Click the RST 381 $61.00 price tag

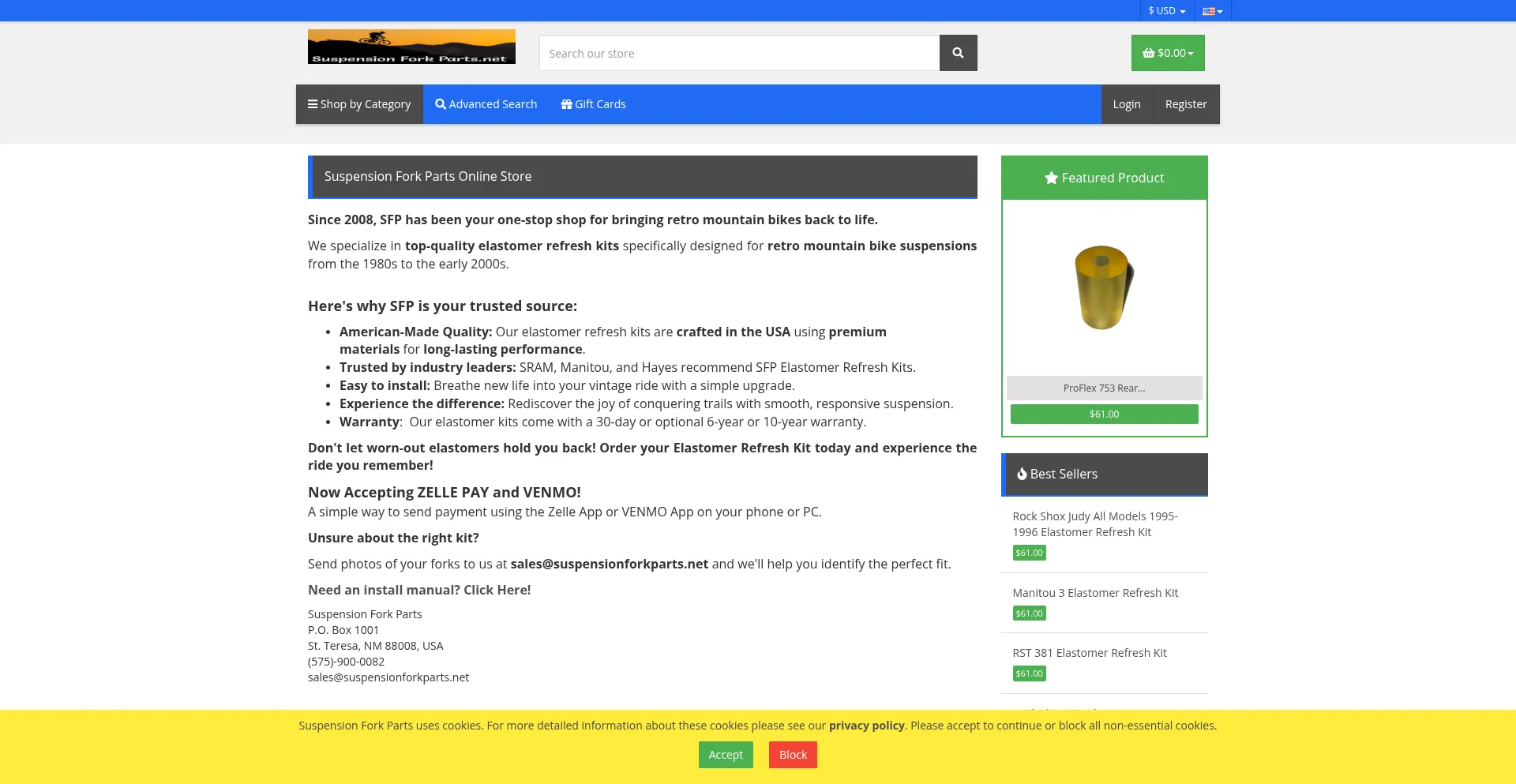click(1029, 673)
